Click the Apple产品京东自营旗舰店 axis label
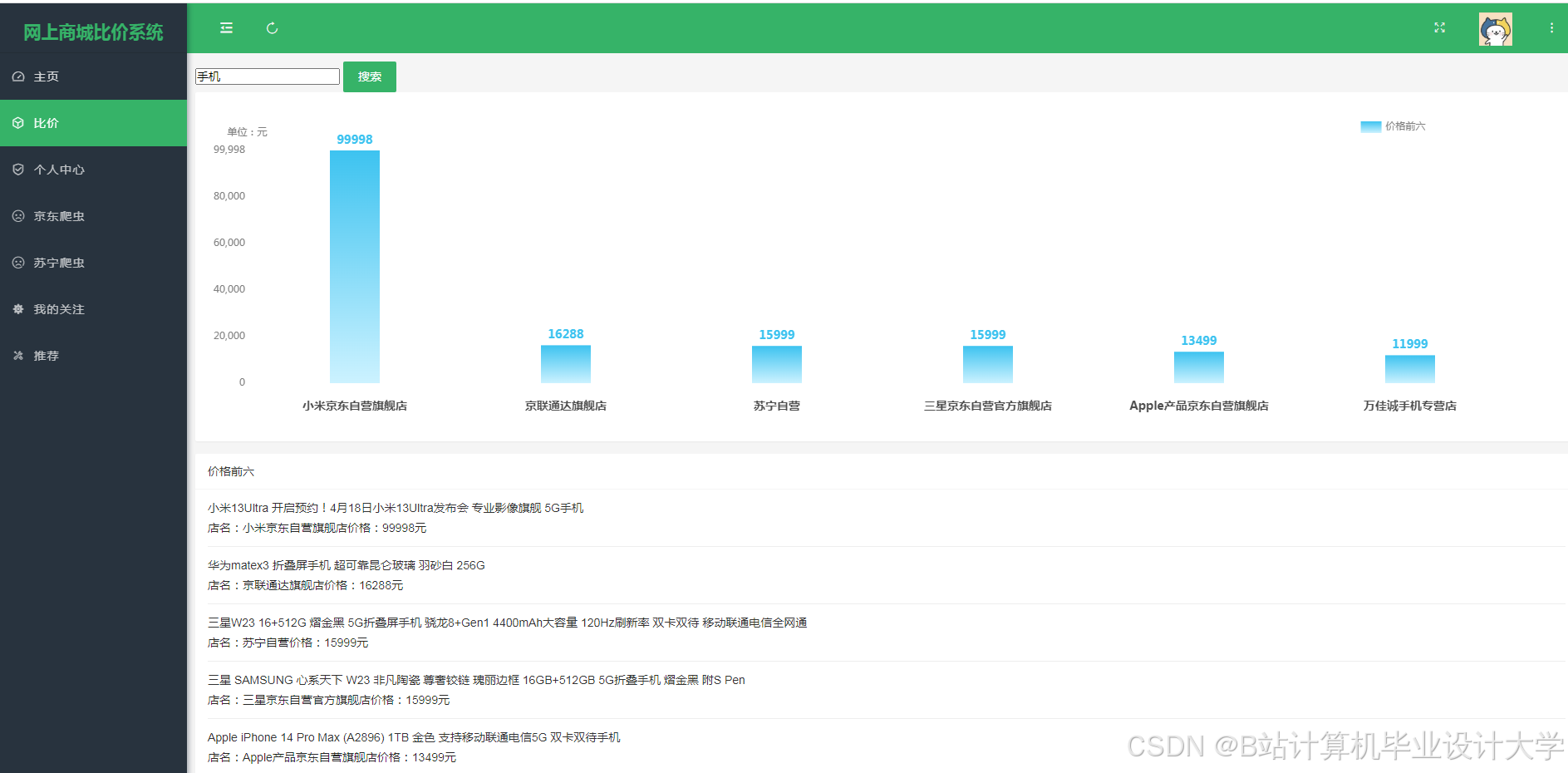Viewport: 1568px width, 773px height. (x=1199, y=406)
